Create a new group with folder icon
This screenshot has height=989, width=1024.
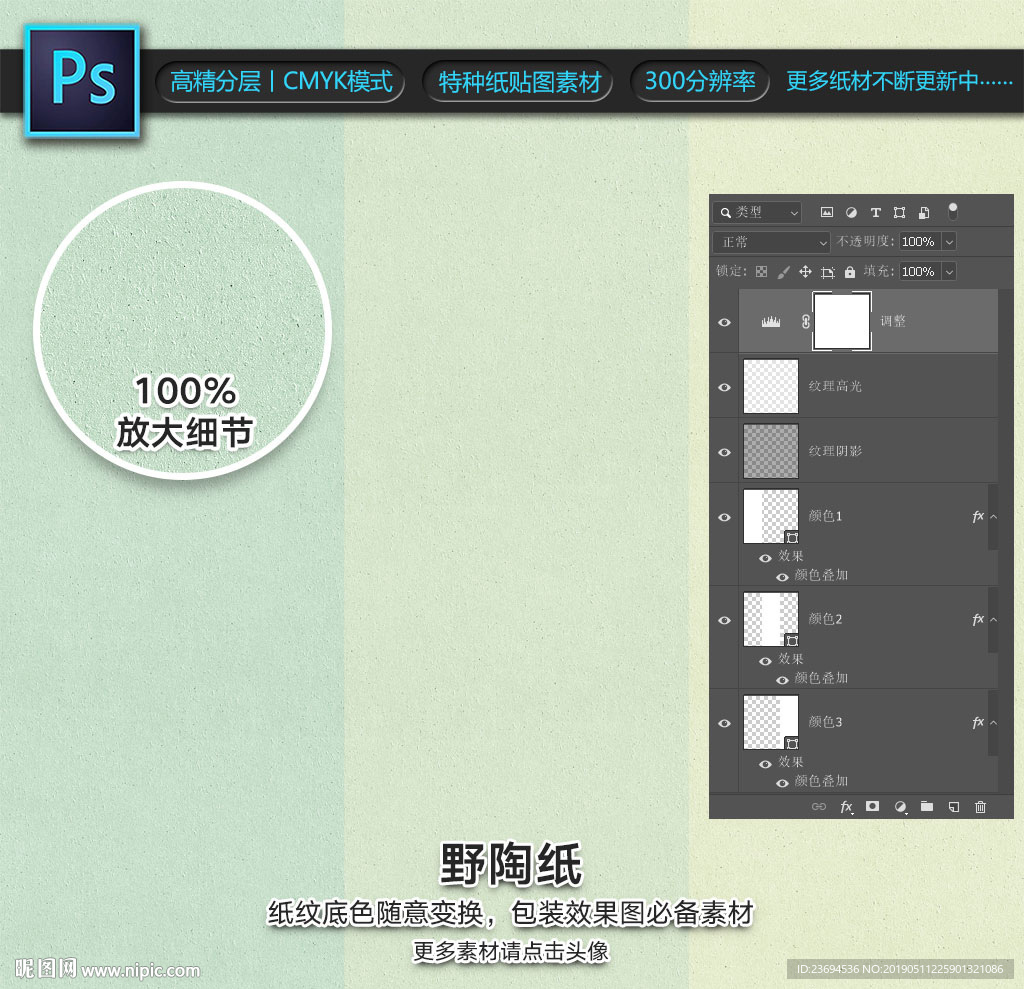click(x=927, y=806)
